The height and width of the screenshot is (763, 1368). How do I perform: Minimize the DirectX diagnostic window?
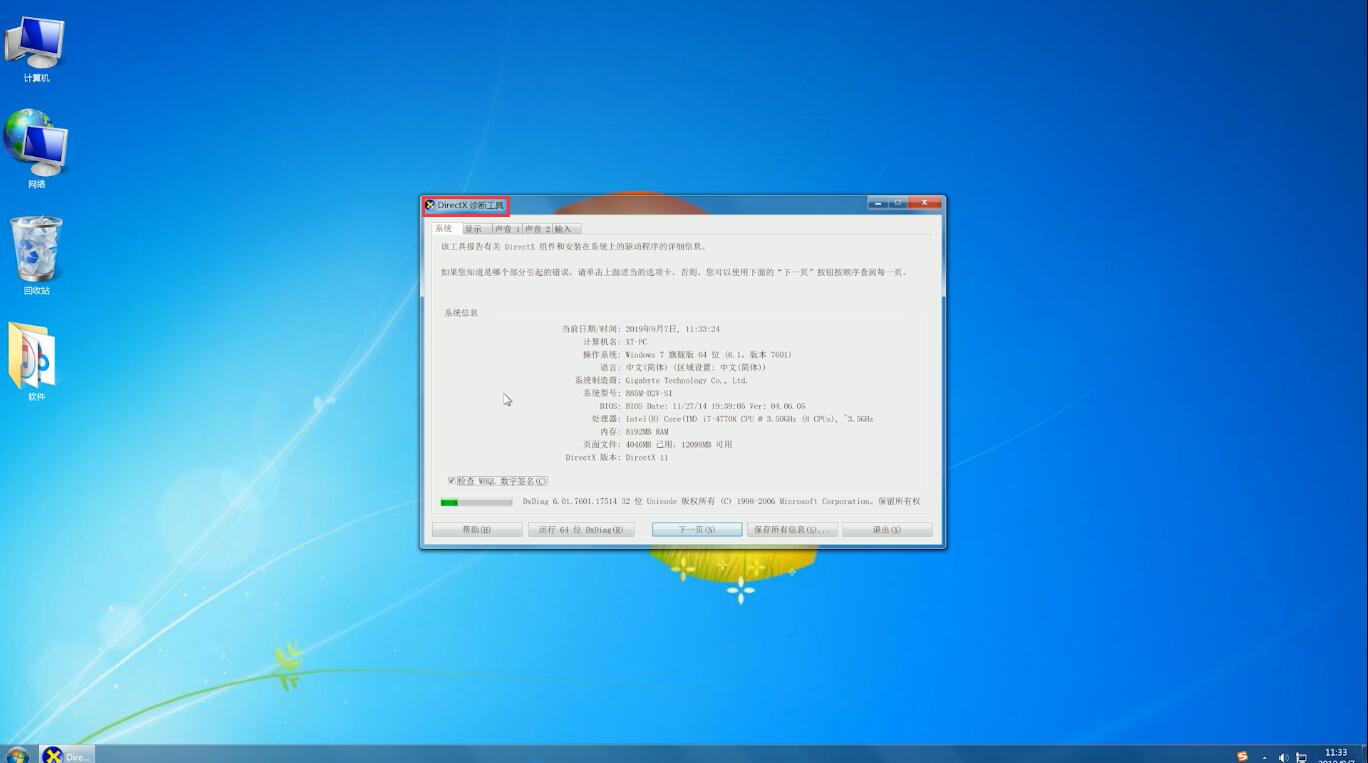tap(878, 203)
